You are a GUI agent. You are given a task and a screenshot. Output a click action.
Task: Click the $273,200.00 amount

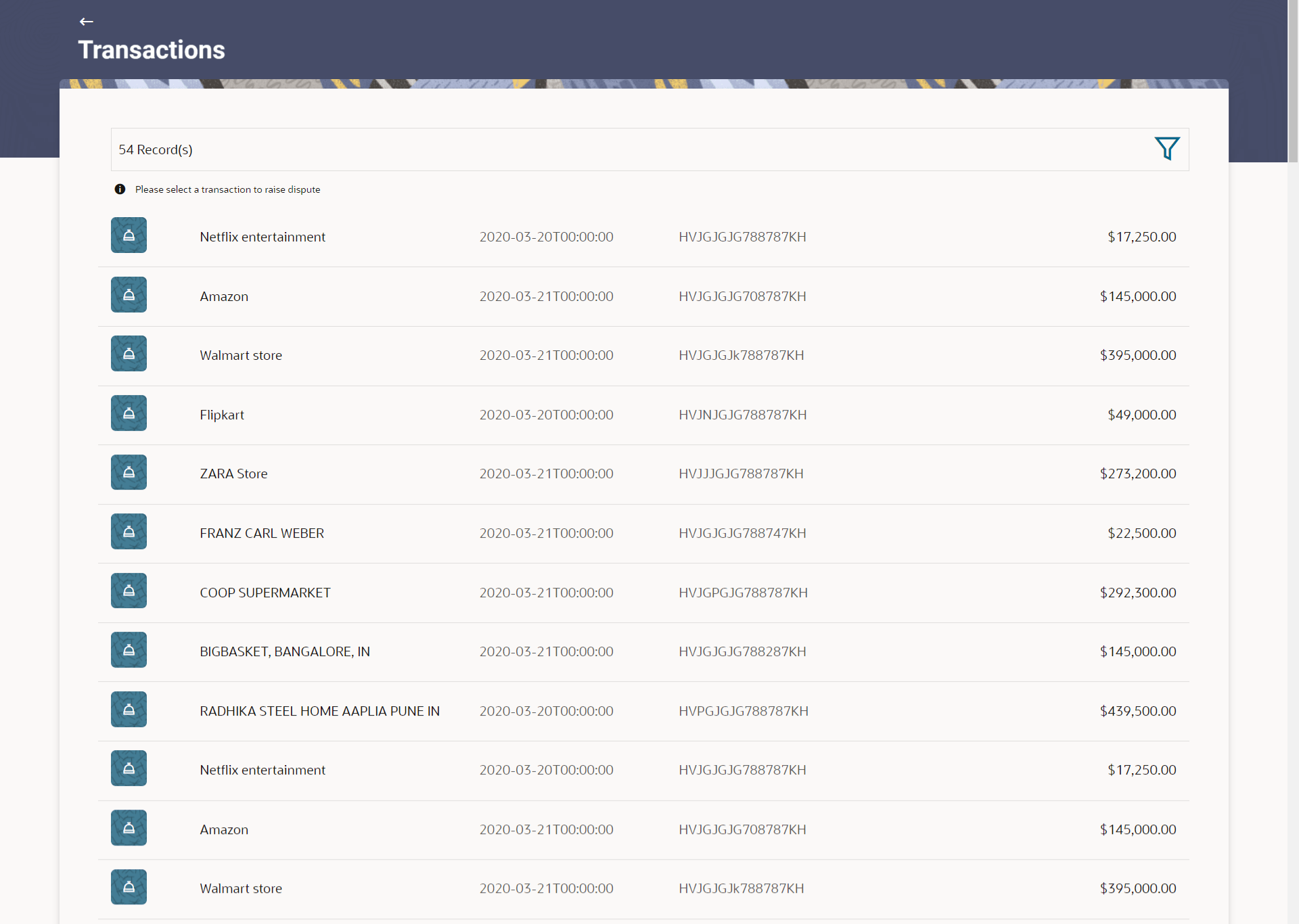click(1137, 474)
